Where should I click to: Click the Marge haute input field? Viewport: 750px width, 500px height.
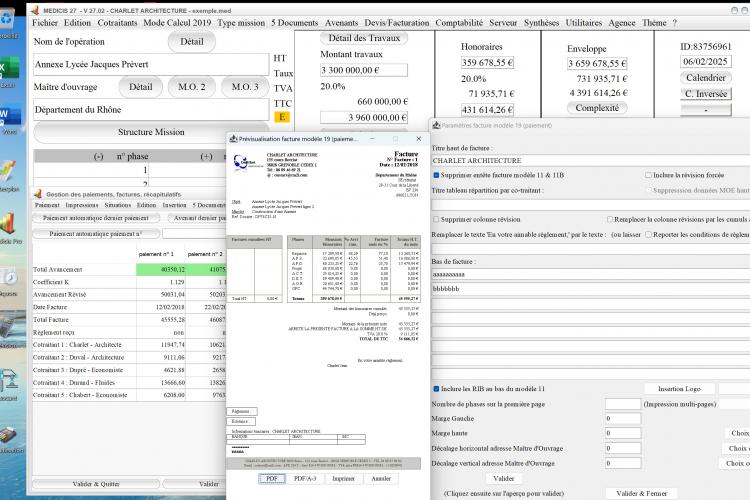point(623,433)
